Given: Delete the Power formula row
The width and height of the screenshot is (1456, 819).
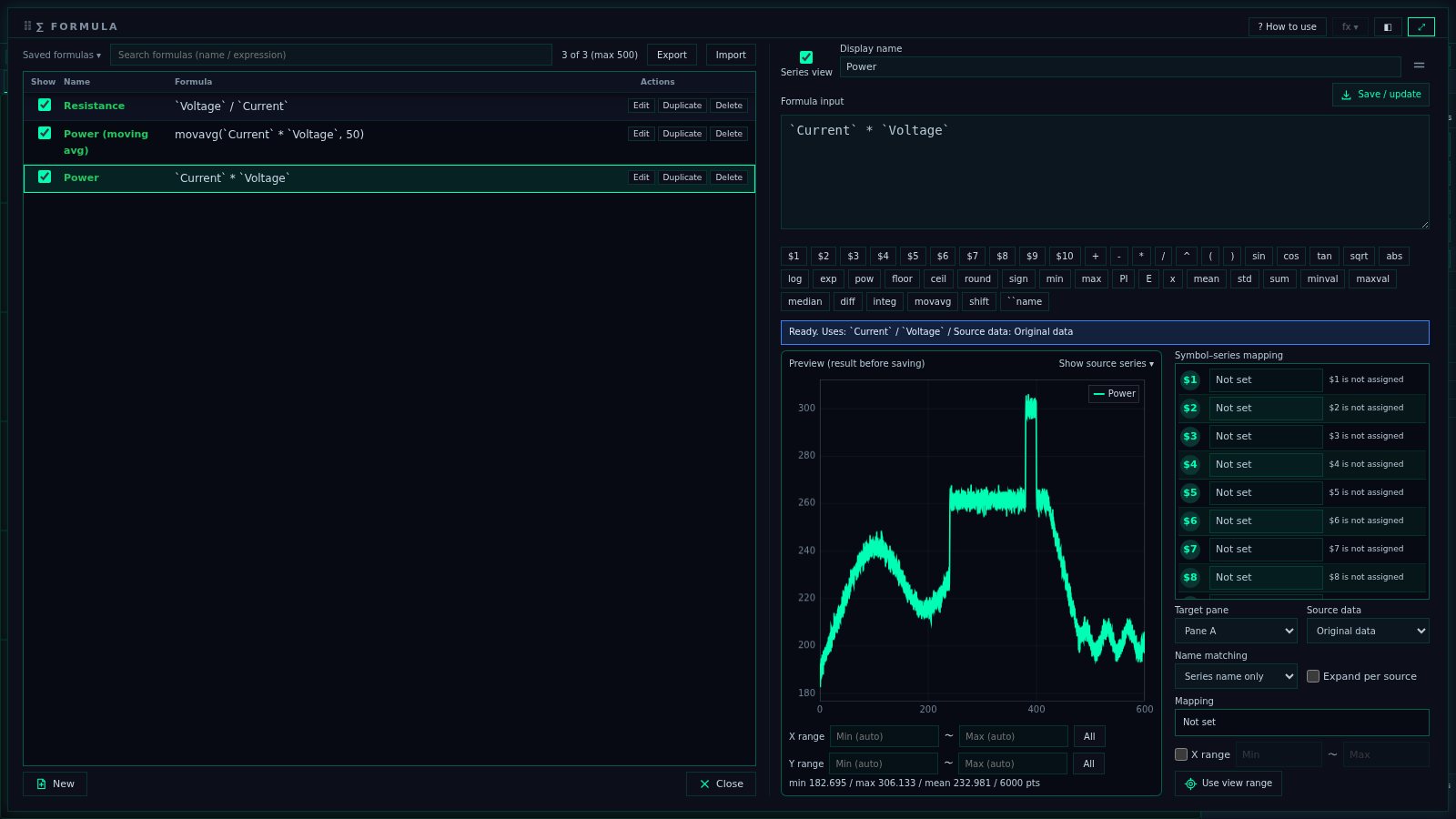Looking at the screenshot, I should click(729, 177).
